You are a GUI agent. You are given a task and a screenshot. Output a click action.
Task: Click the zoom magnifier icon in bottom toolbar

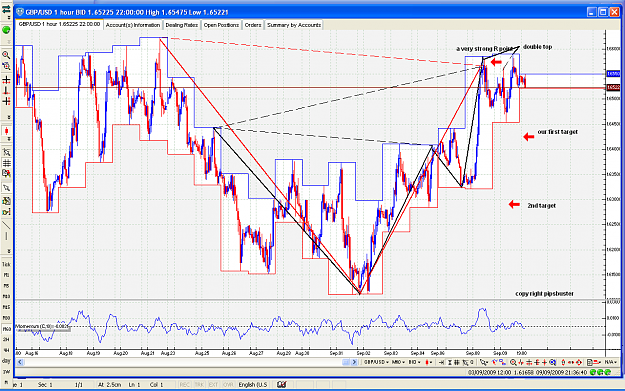tap(513, 362)
